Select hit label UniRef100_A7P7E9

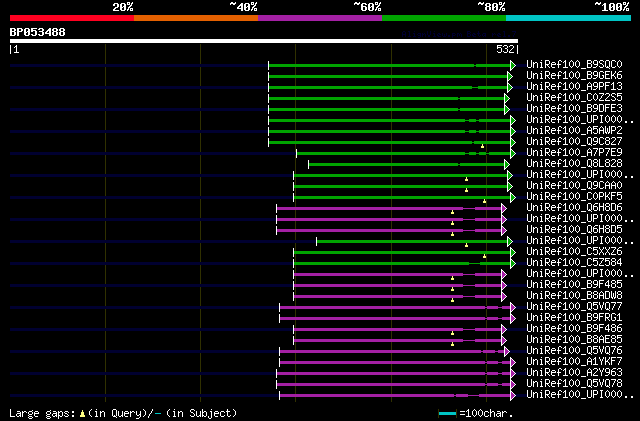[x=574, y=153]
